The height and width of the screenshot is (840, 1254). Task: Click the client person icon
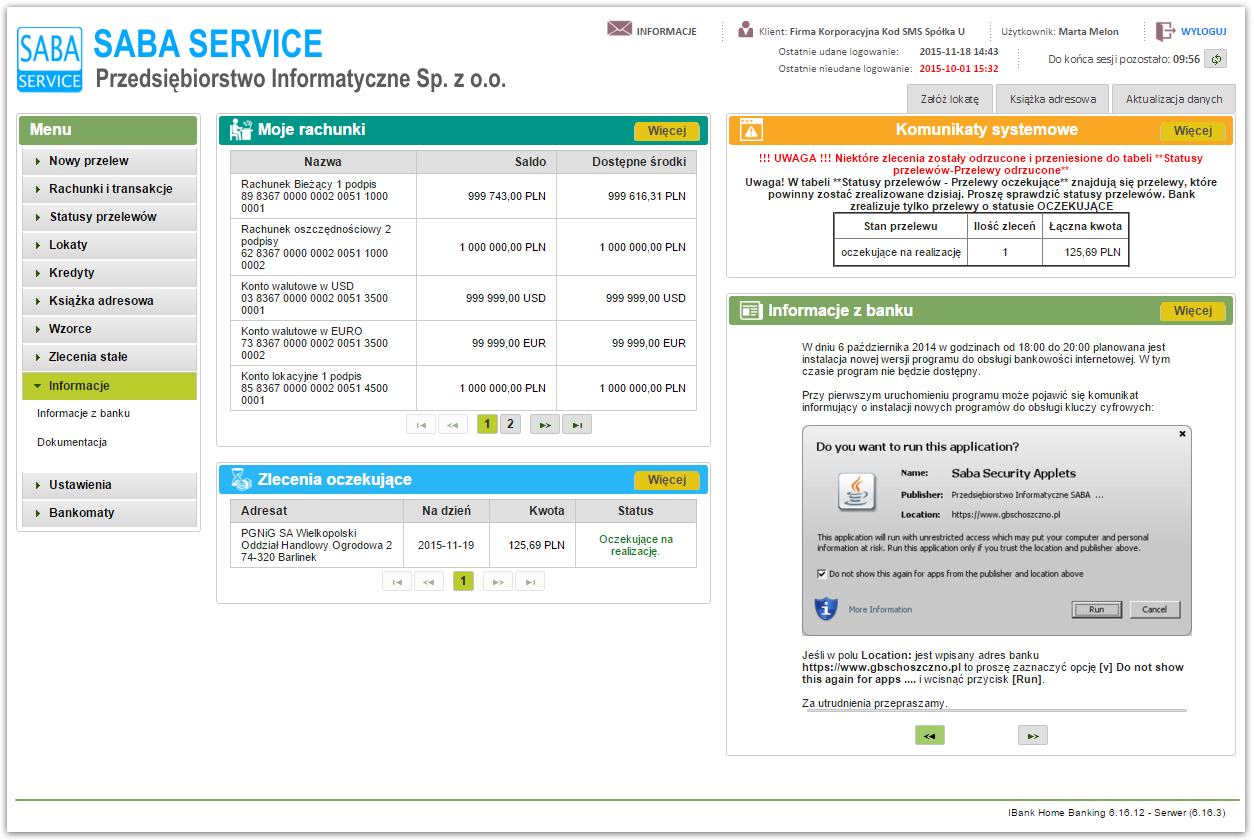coord(745,29)
